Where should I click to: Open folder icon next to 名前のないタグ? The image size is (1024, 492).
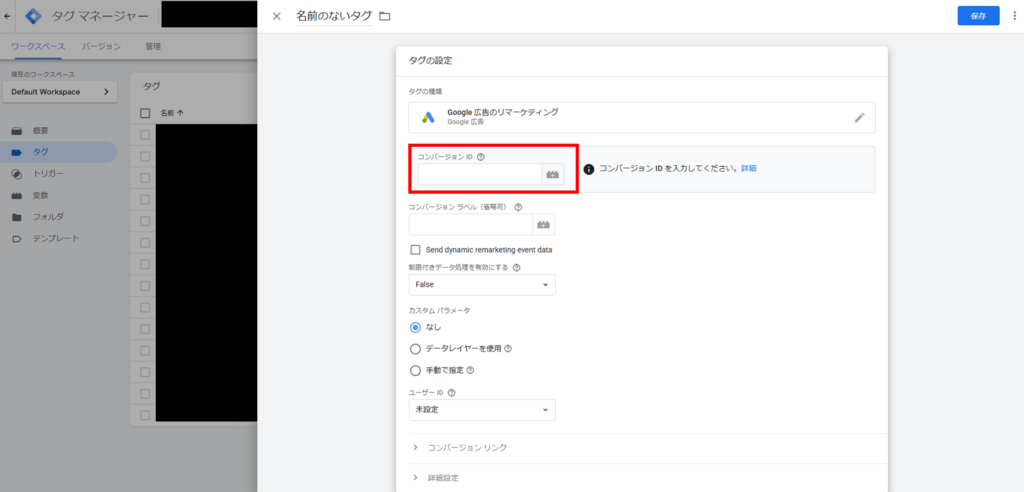[385, 16]
